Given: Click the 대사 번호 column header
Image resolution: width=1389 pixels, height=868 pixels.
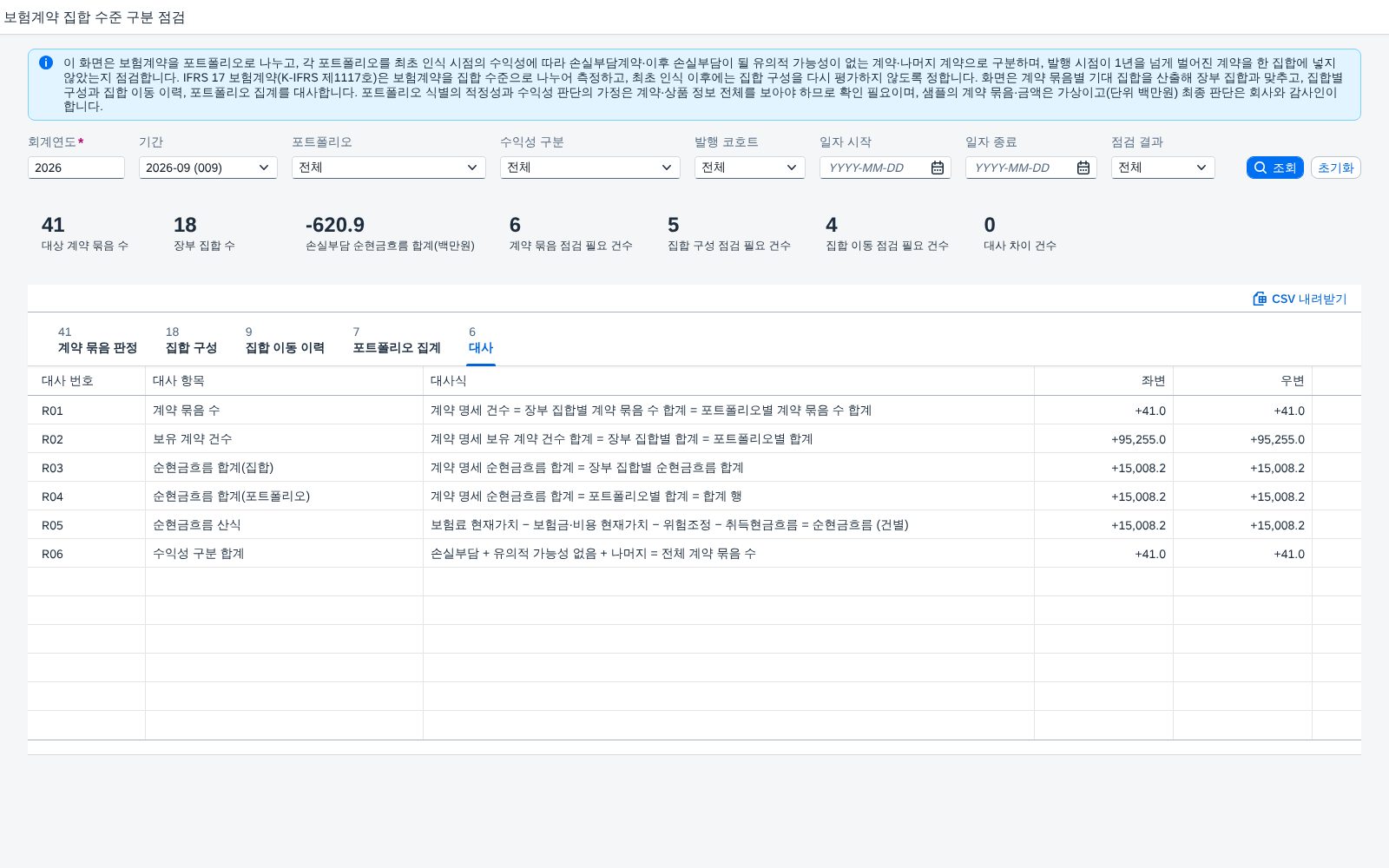Looking at the screenshot, I should (87, 381).
